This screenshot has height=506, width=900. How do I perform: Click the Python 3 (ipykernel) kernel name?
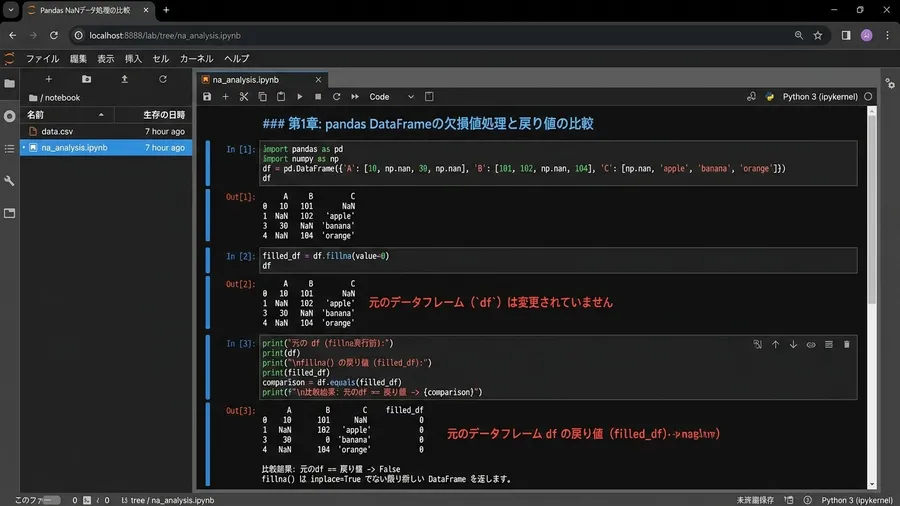click(820, 96)
